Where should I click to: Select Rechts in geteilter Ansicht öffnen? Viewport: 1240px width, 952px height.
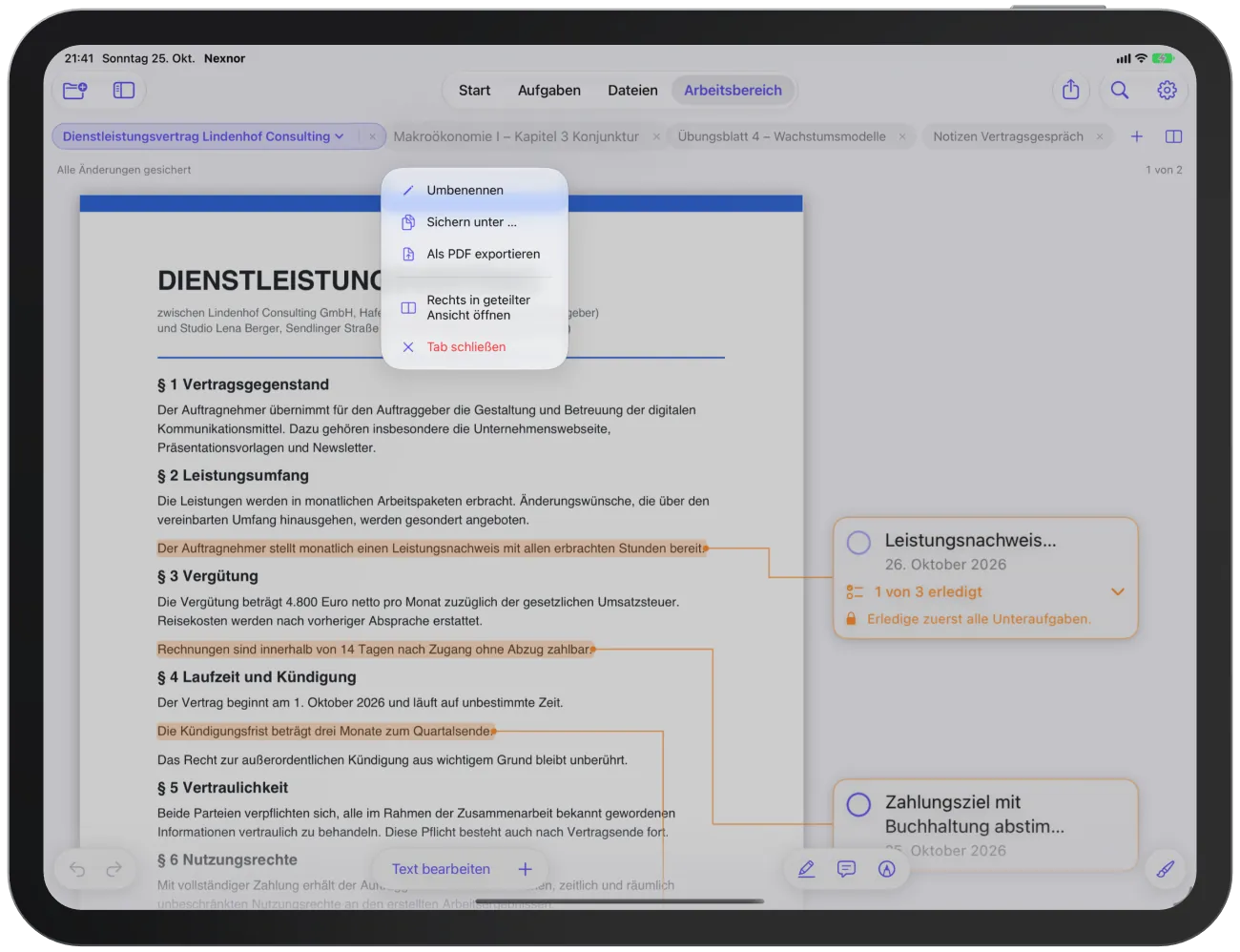tap(474, 307)
